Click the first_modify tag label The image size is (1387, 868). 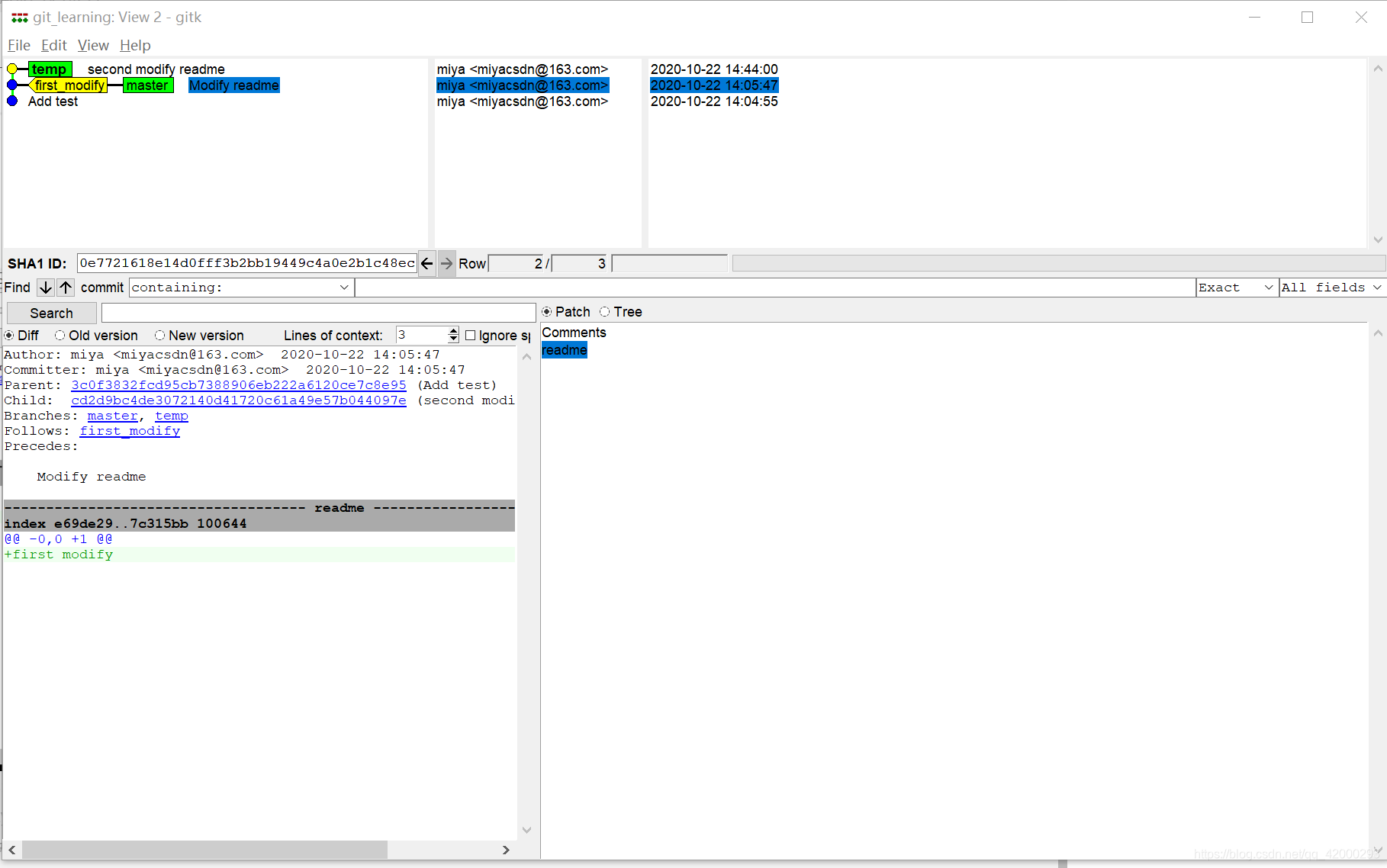click(69, 85)
